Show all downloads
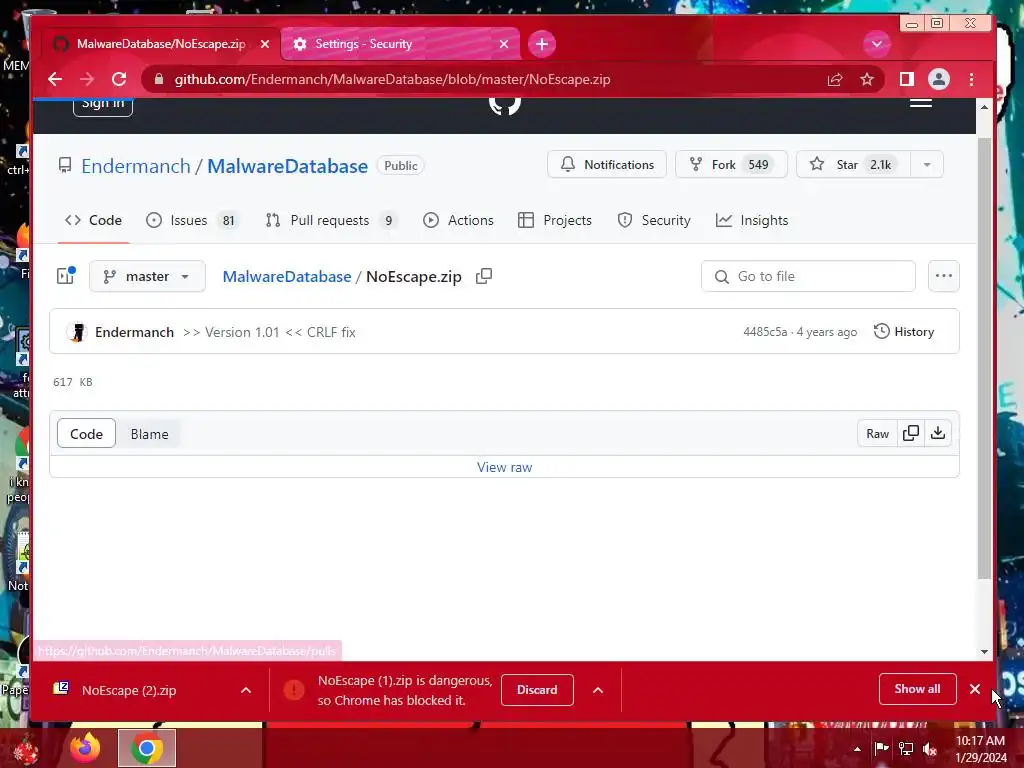The height and width of the screenshot is (768, 1024). tap(918, 689)
